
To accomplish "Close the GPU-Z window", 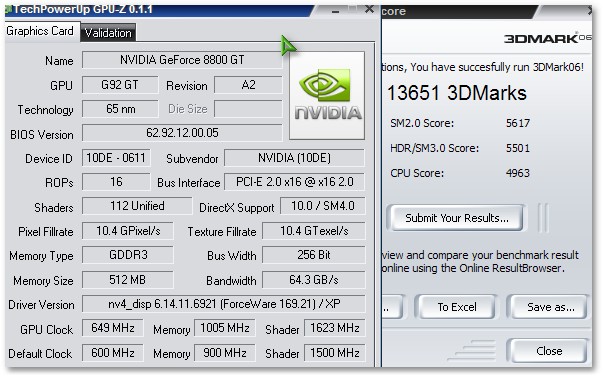I will [369, 9].
